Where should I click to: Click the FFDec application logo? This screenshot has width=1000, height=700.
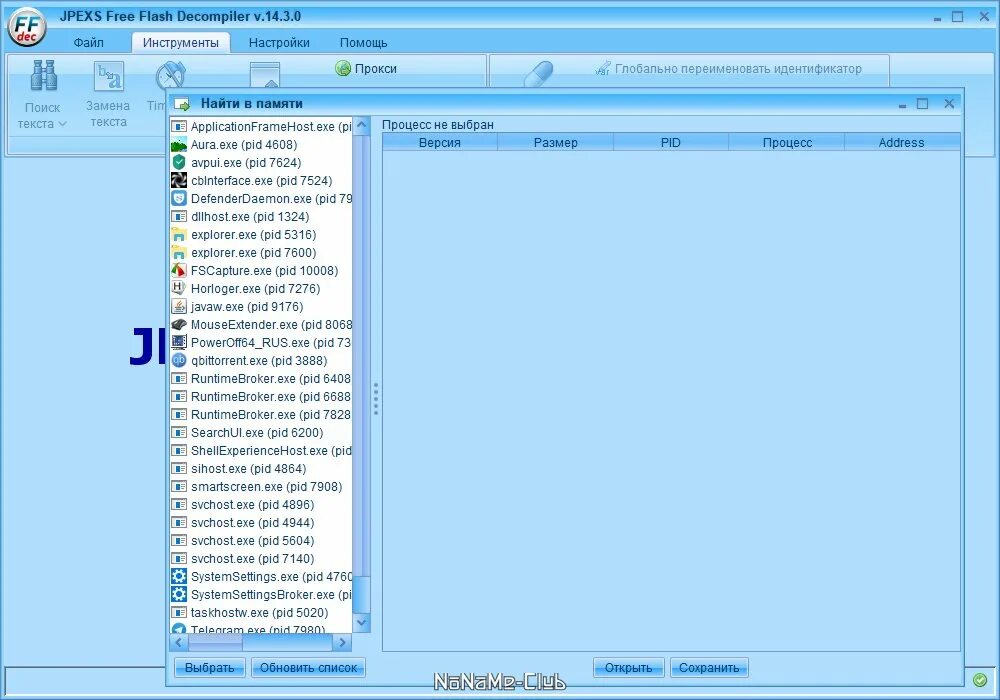(27, 27)
